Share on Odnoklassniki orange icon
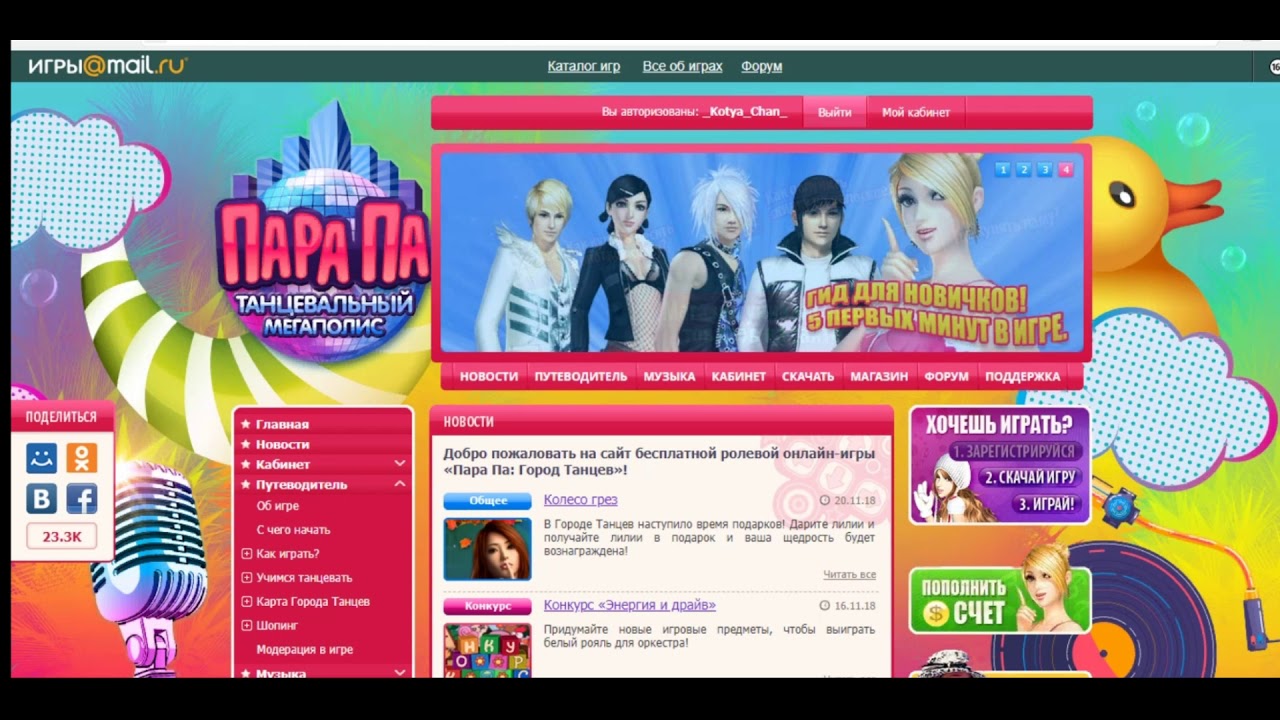The width and height of the screenshot is (1280, 720). (81, 458)
